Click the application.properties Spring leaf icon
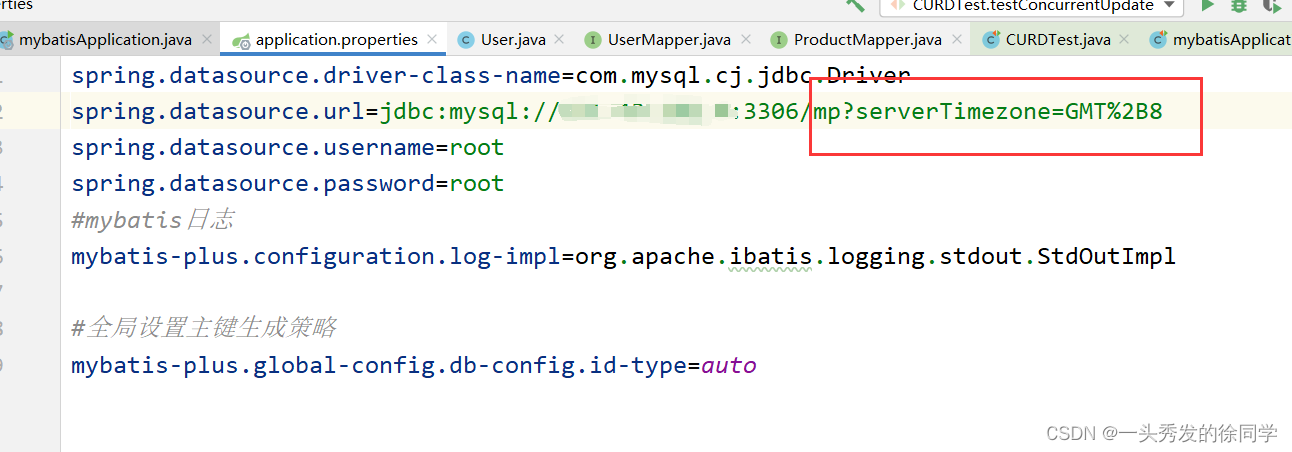 point(241,40)
